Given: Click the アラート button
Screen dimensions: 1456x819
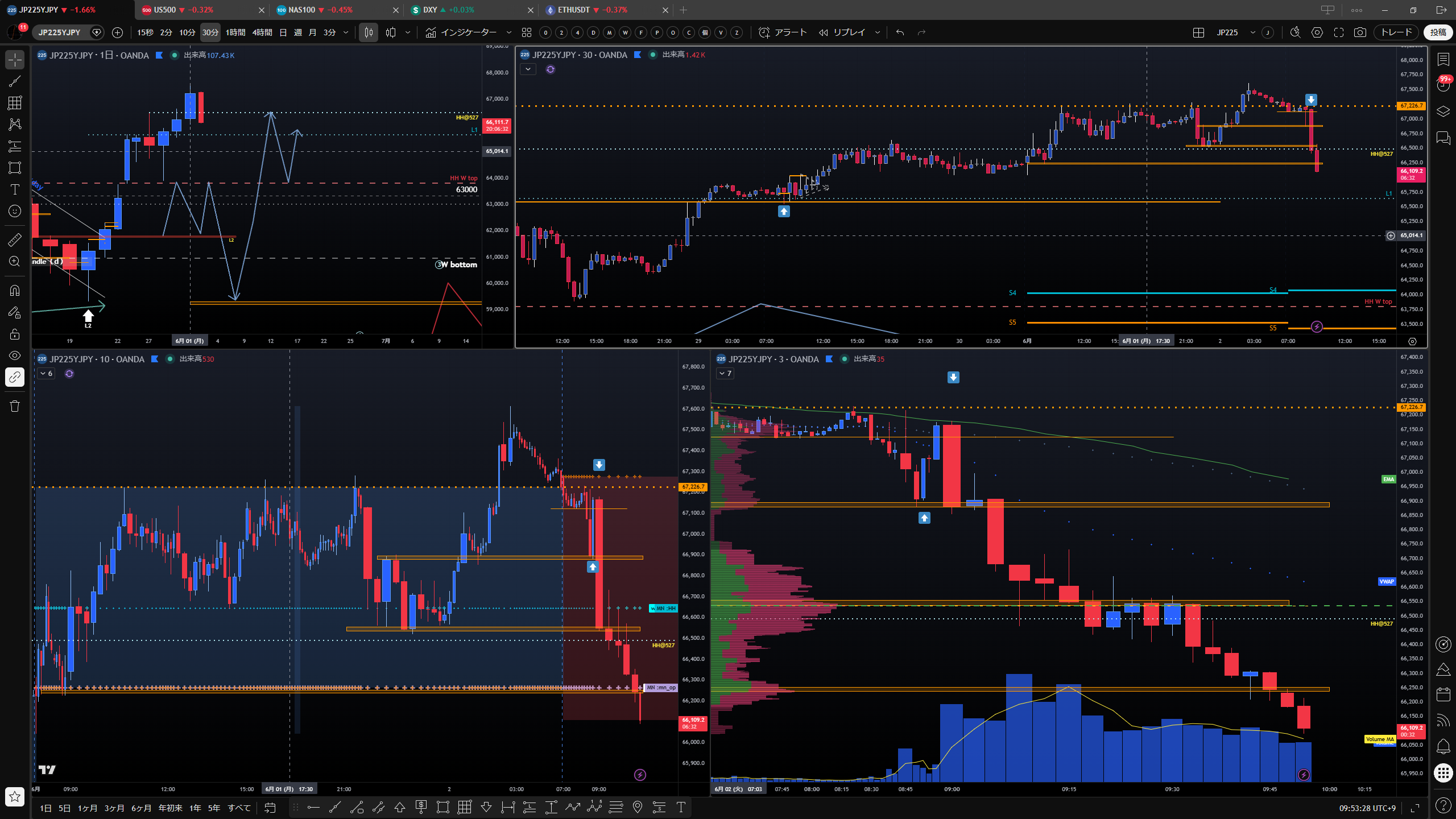Looking at the screenshot, I should tap(783, 32).
